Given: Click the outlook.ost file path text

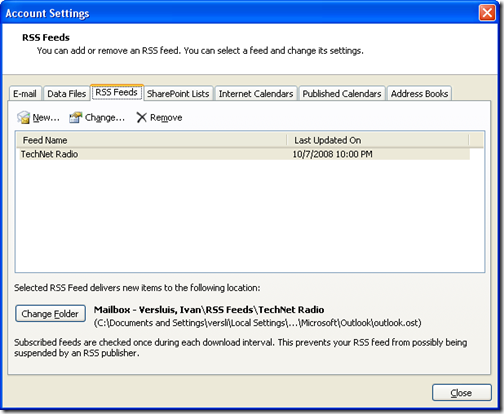Looking at the screenshot, I should click(x=258, y=323).
